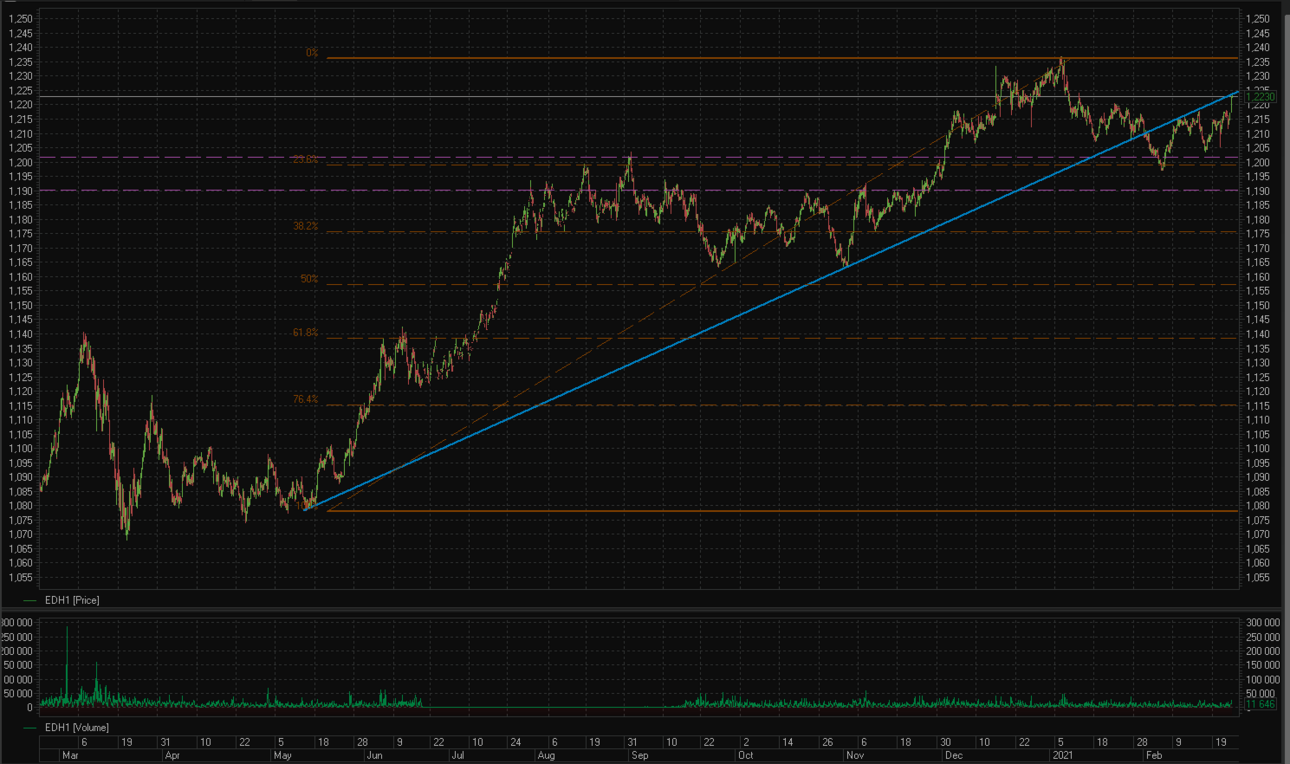The height and width of the screenshot is (764, 1290).
Task: Select the 0% Fibonacci level label
Action: (312, 53)
